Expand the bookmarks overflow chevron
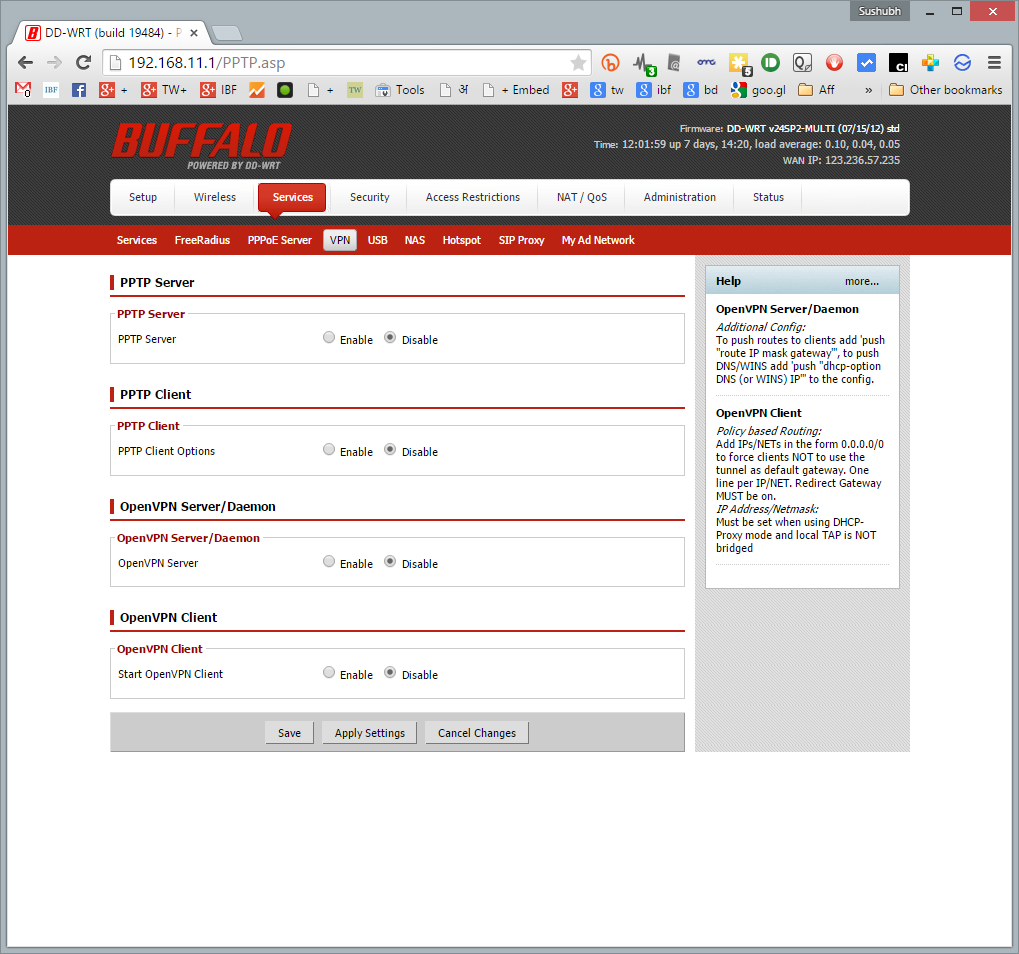Viewport: 1019px width, 954px height. click(x=868, y=90)
